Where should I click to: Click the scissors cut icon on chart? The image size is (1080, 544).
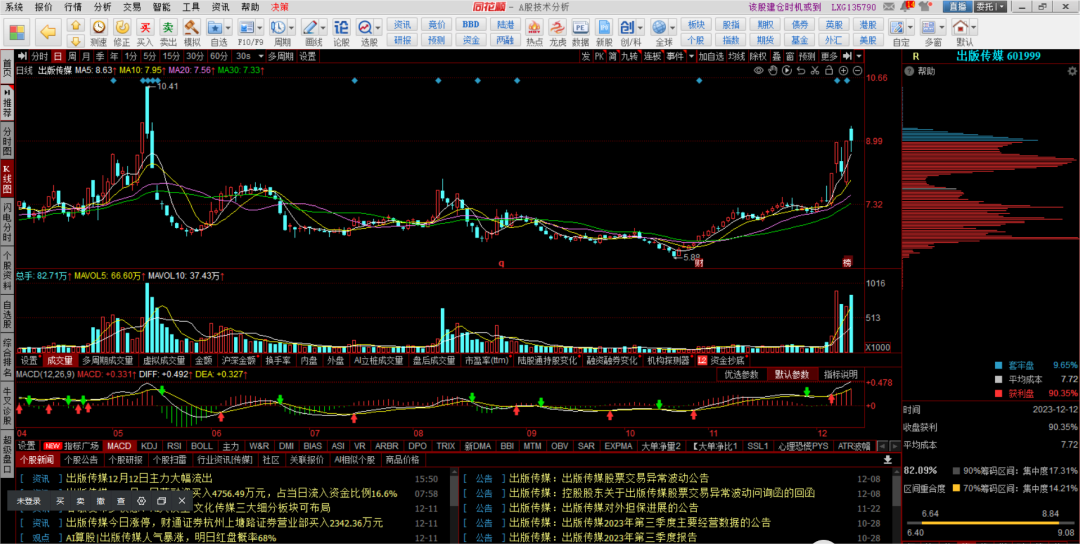coord(815,70)
